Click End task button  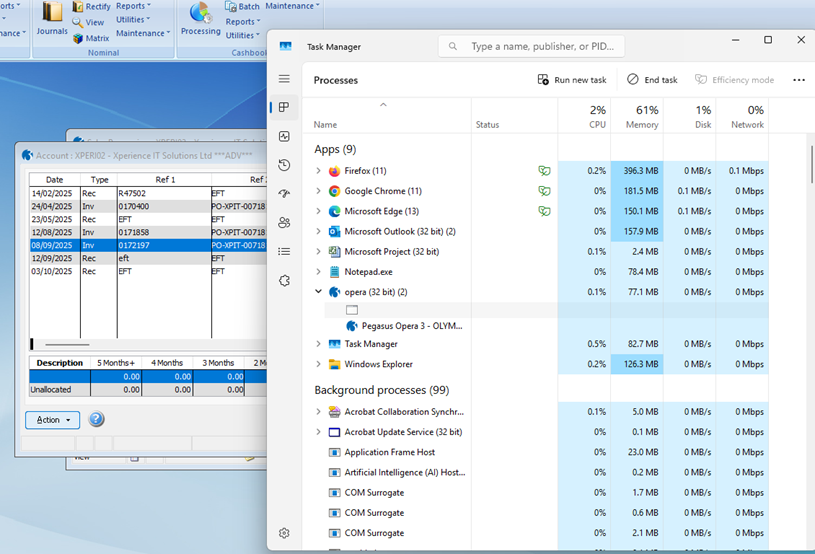click(x=652, y=80)
